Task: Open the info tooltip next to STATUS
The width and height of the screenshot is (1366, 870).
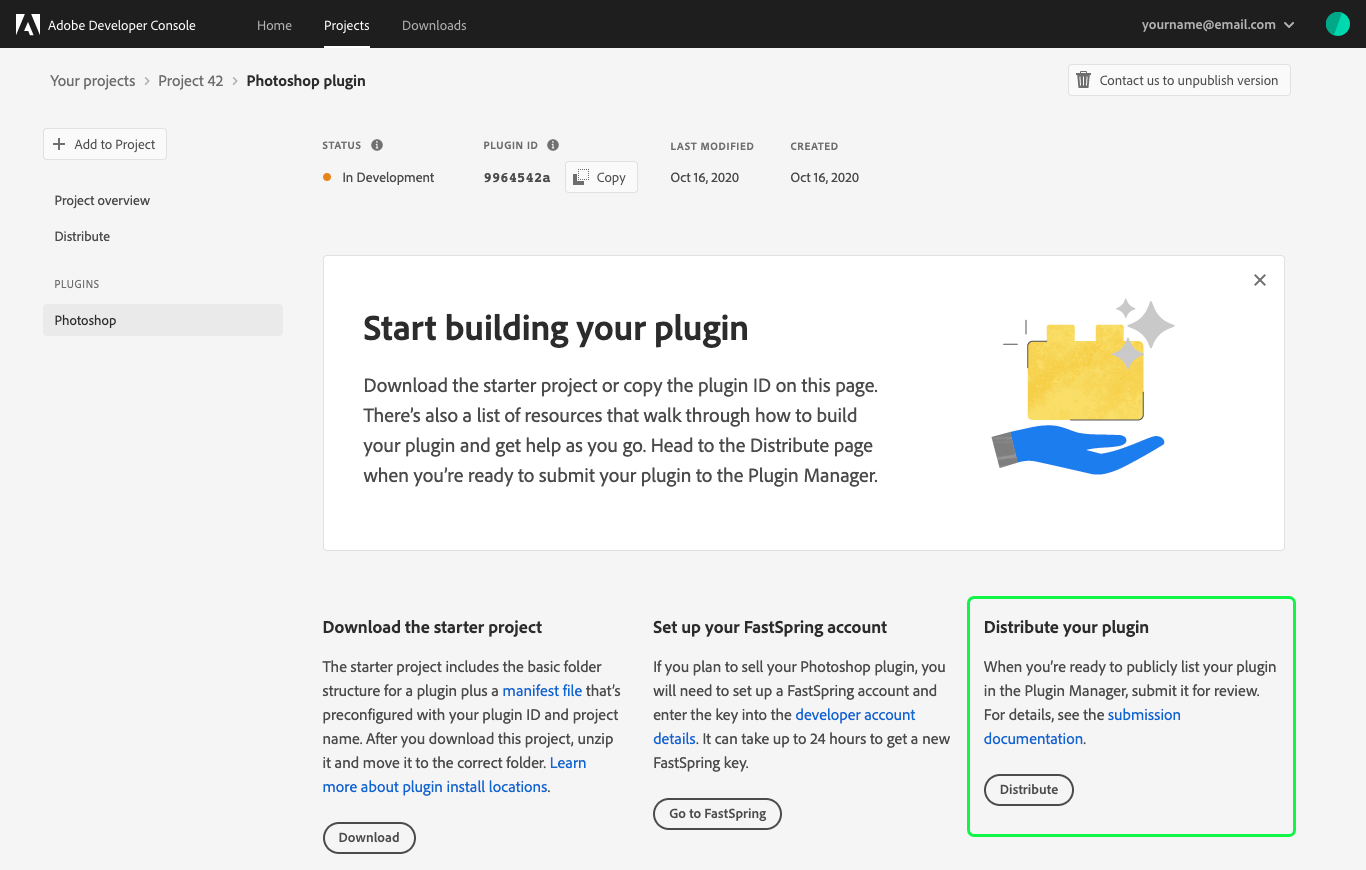Action: click(377, 144)
